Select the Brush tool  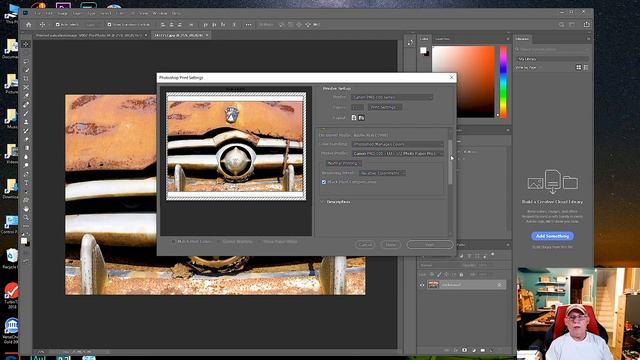26,113
